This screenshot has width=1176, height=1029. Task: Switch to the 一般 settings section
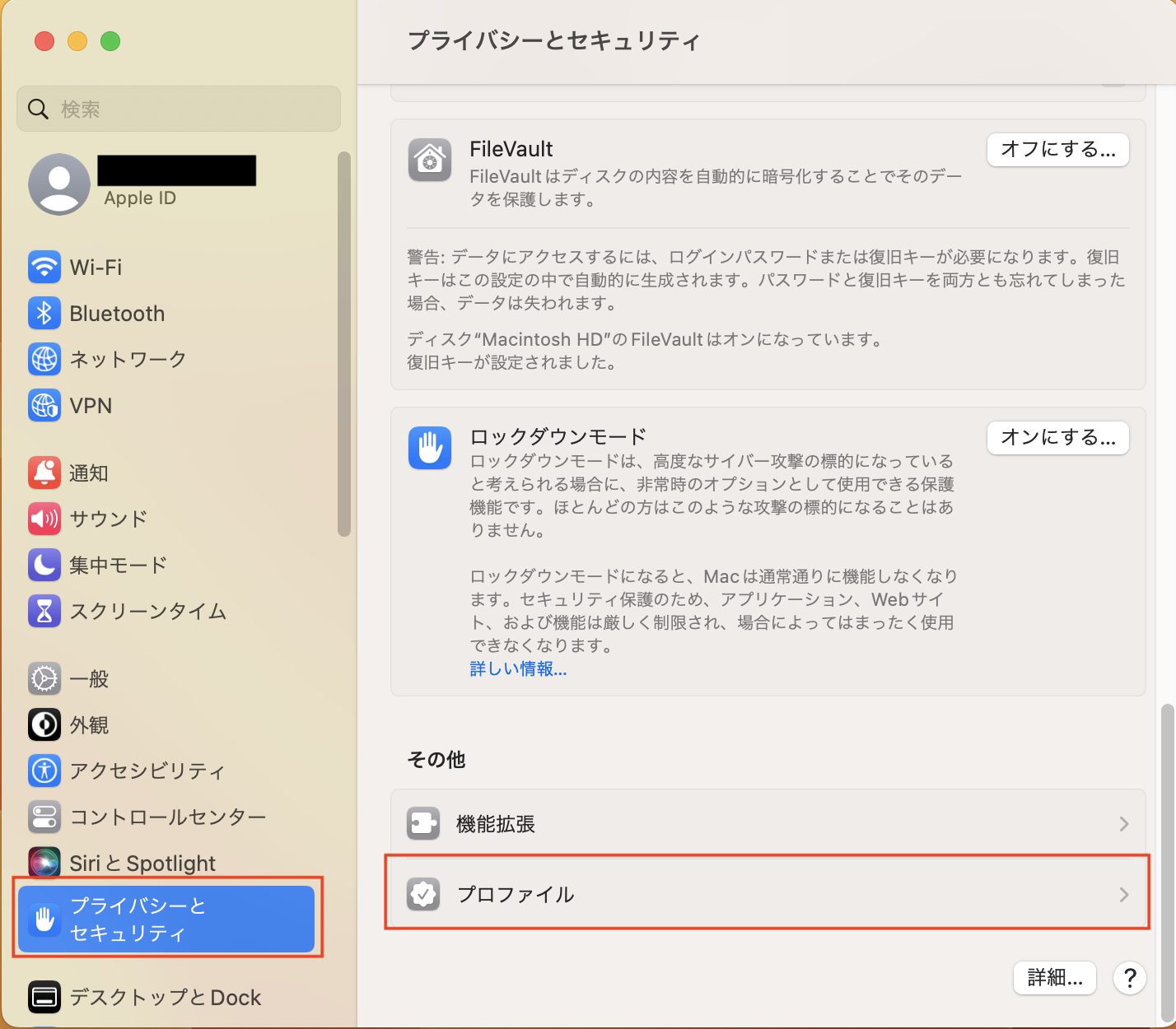[x=44, y=678]
